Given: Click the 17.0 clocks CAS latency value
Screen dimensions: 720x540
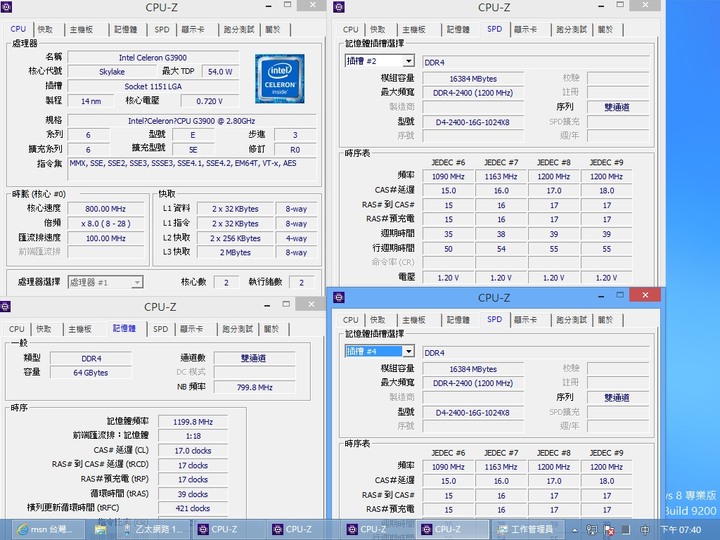Looking at the screenshot, I should tap(193, 451).
